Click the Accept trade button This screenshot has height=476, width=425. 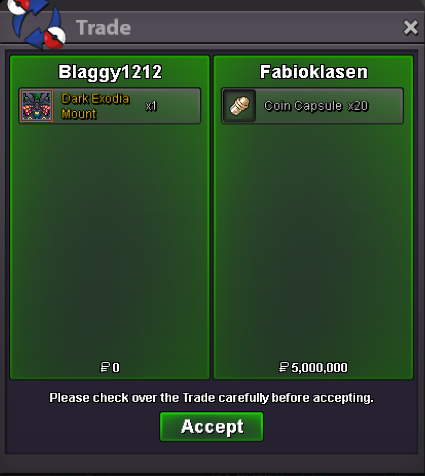(212, 426)
